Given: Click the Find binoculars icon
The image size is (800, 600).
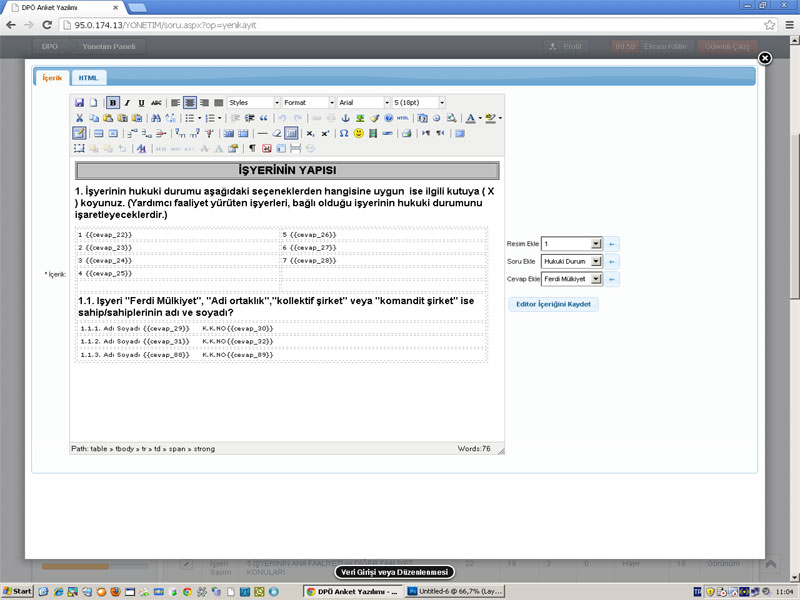Looking at the screenshot, I should pyautogui.click(x=156, y=118).
